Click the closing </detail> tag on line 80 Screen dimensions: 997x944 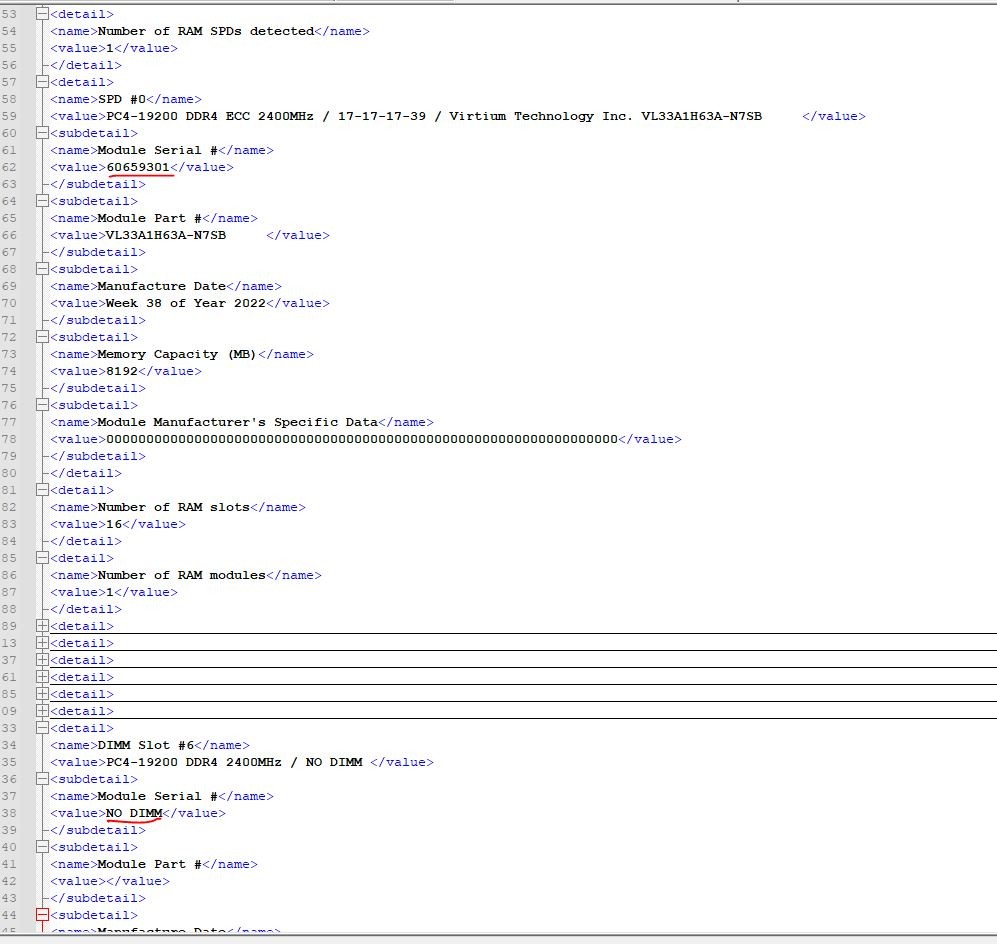[86, 472]
